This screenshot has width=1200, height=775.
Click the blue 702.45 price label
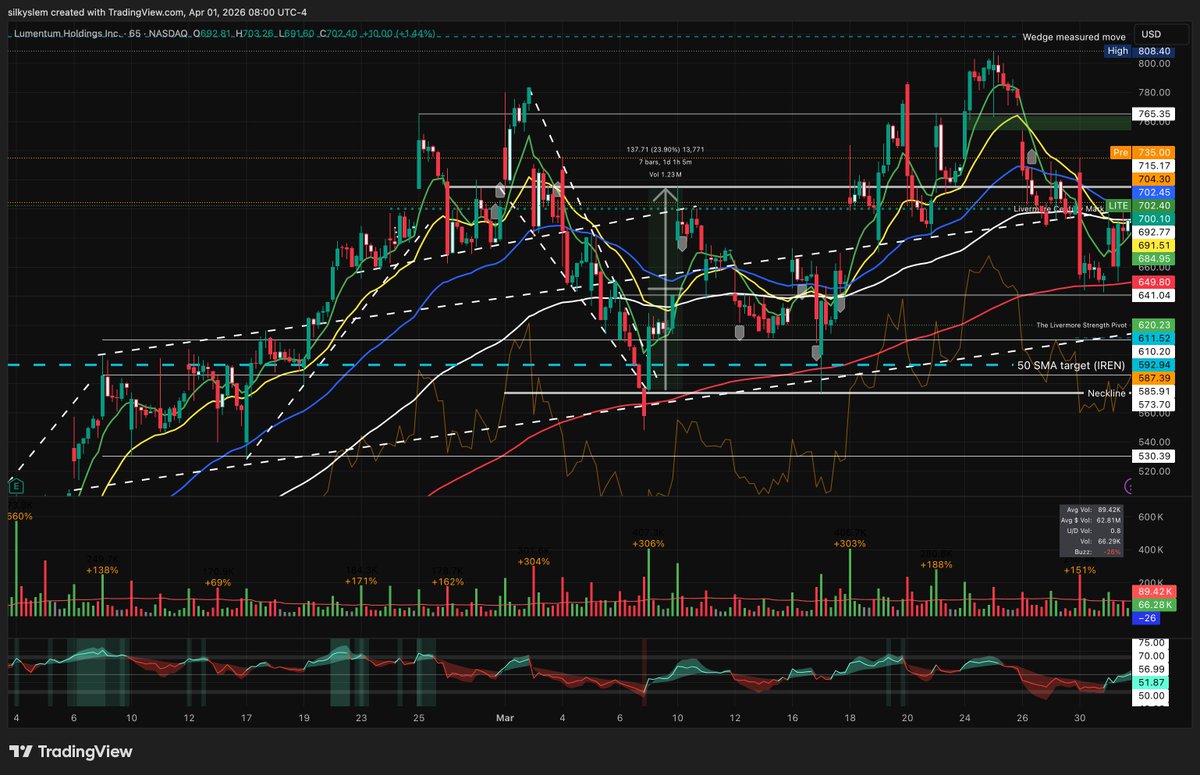1153,191
